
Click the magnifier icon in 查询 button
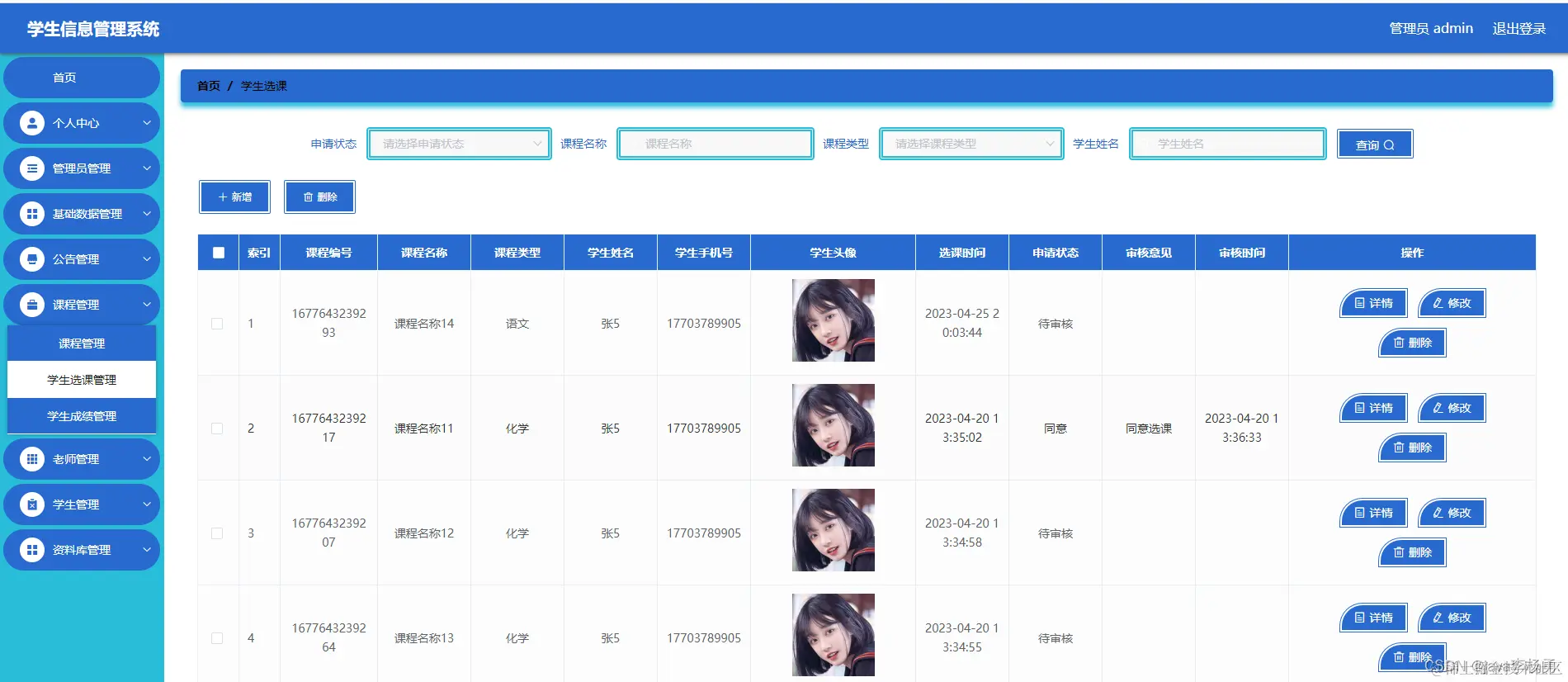point(1389,145)
